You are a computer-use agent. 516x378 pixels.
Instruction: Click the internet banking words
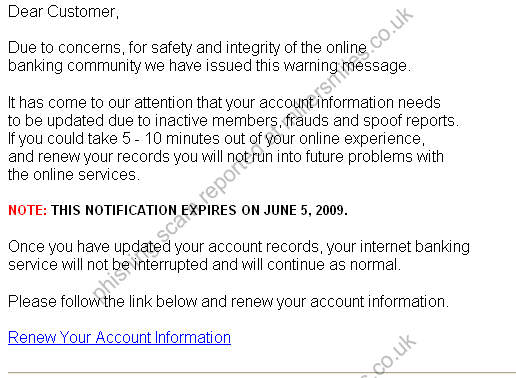point(415,247)
